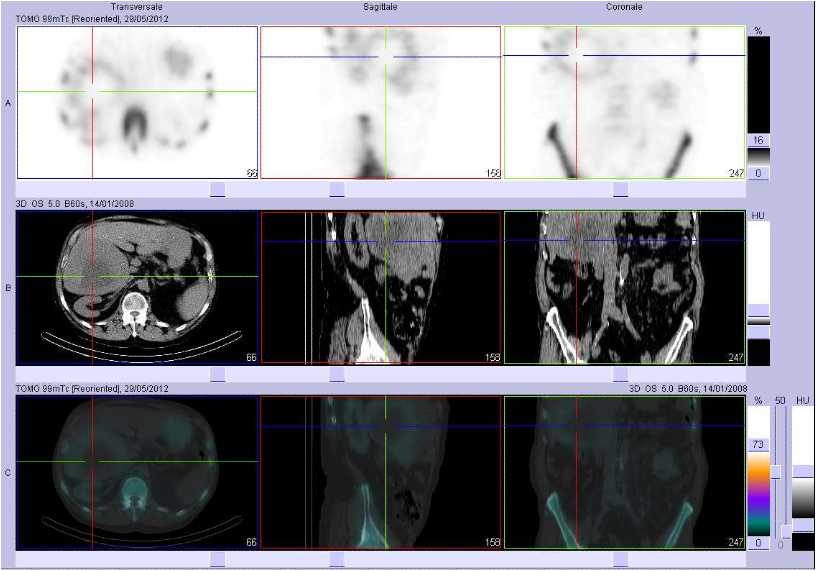Click the 3D OS 5.0 B60s label above row B
This screenshot has width=816, height=570.
pyautogui.click(x=75, y=204)
